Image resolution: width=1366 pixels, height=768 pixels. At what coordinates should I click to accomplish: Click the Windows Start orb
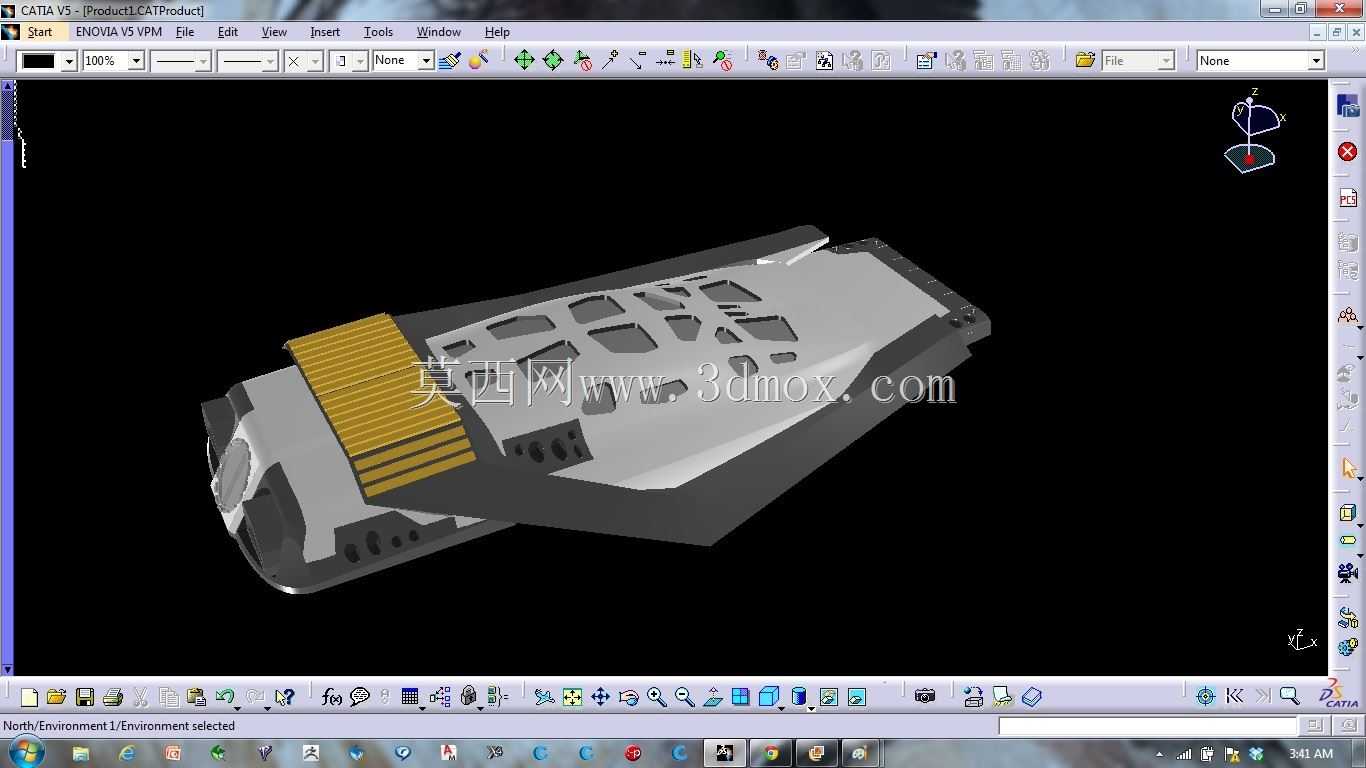25,753
